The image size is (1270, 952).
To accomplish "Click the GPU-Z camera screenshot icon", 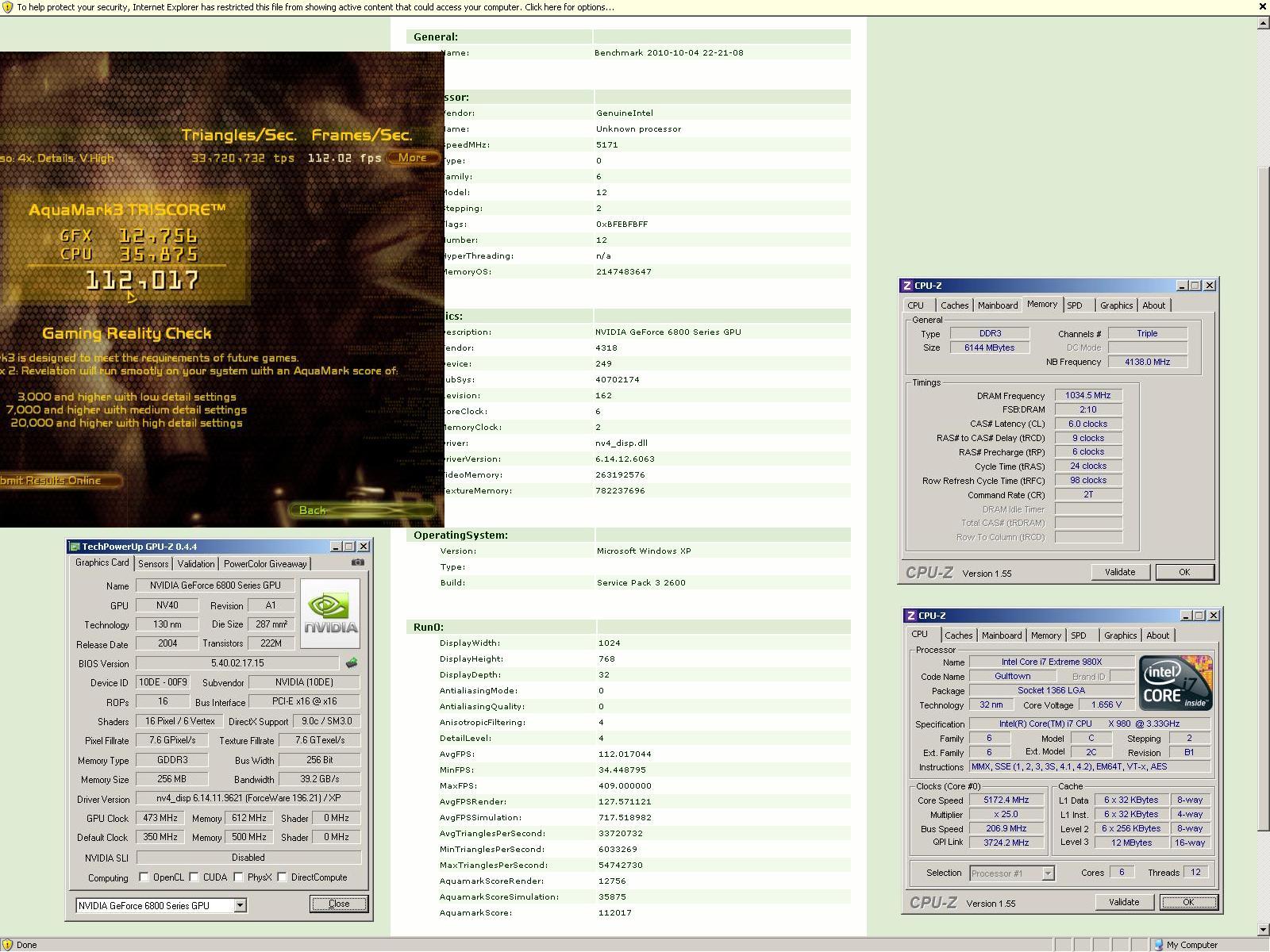I will (358, 562).
